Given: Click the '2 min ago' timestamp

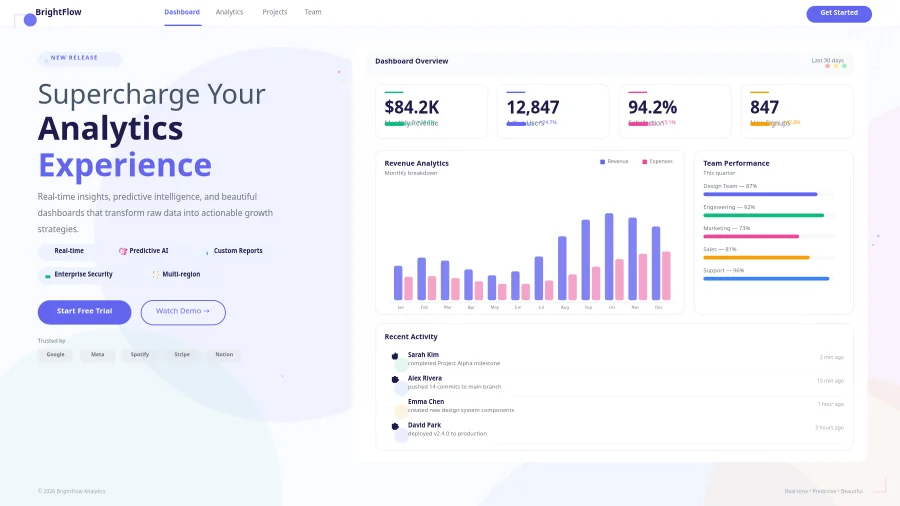Looking at the screenshot, I should [832, 357].
